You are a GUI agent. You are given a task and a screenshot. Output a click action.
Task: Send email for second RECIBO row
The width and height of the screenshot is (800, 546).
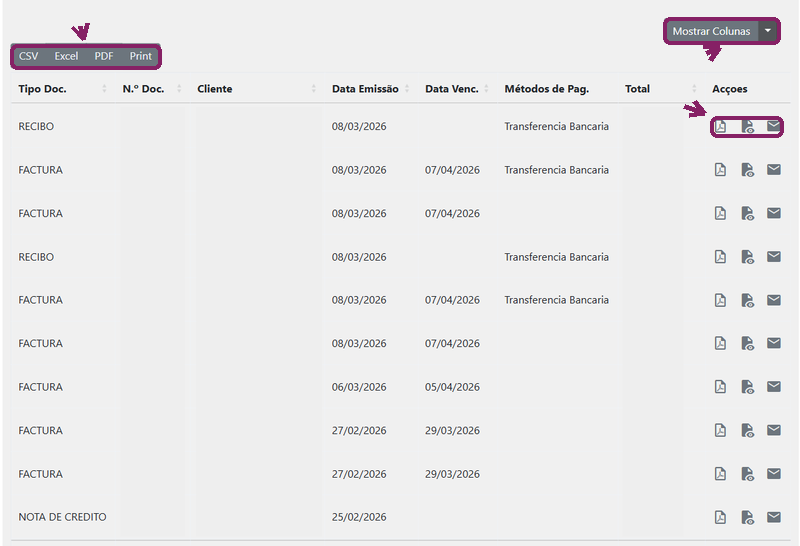773,256
